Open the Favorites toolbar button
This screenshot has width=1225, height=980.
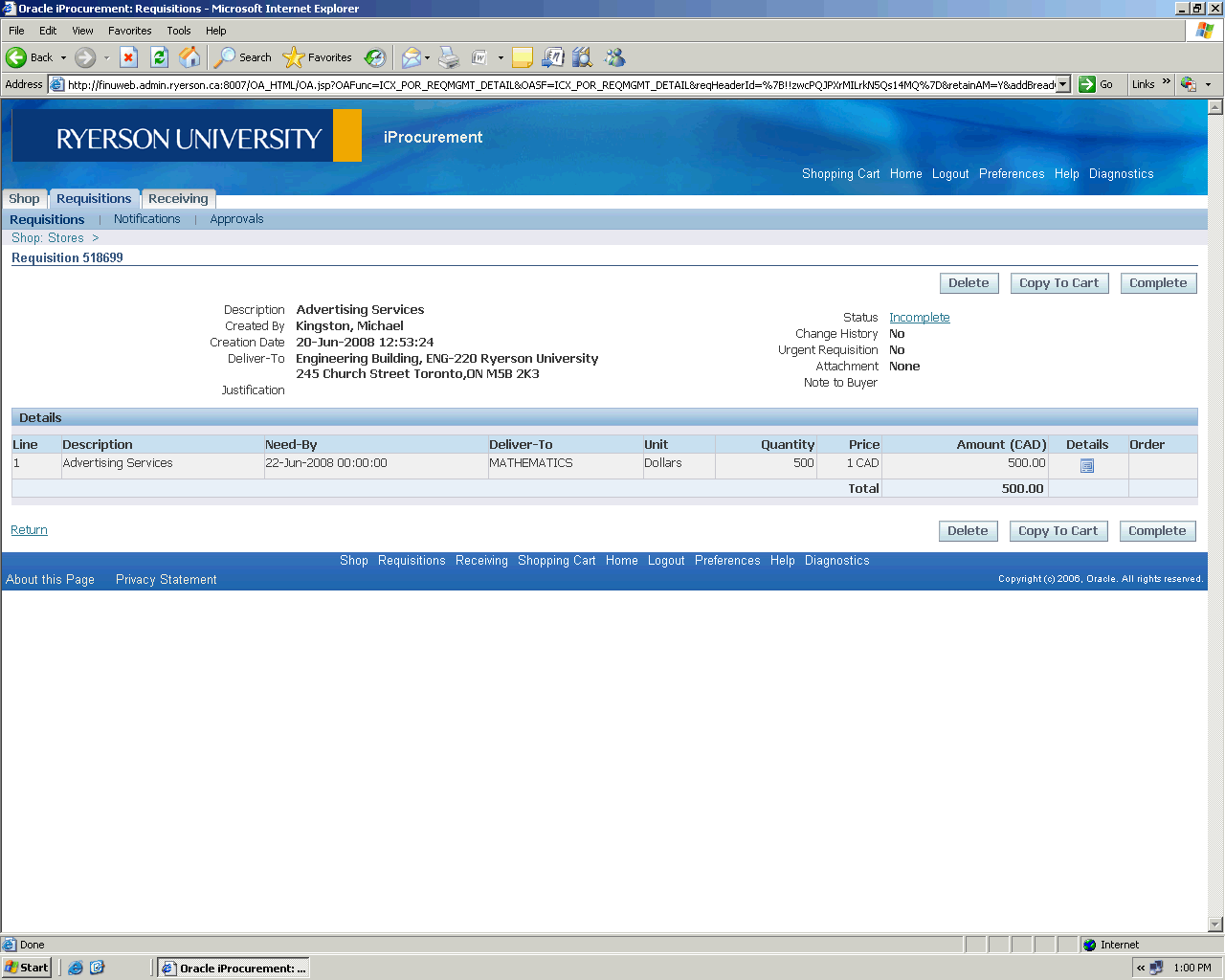coord(318,57)
